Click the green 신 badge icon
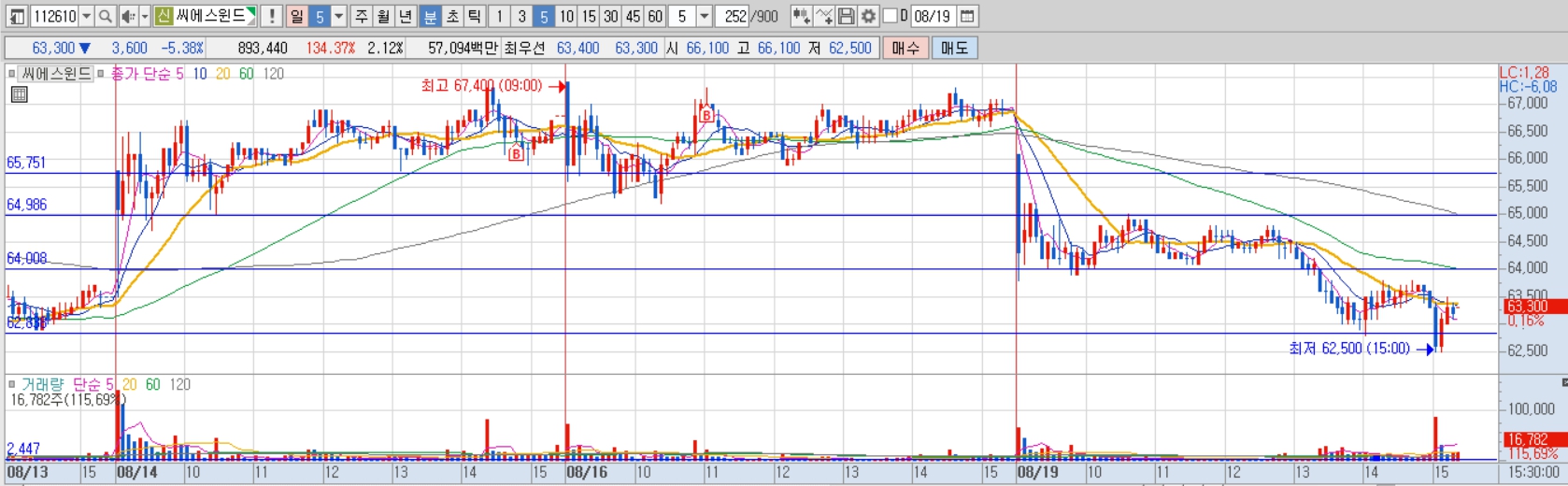The width and height of the screenshot is (1568, 486). point(164,16)
